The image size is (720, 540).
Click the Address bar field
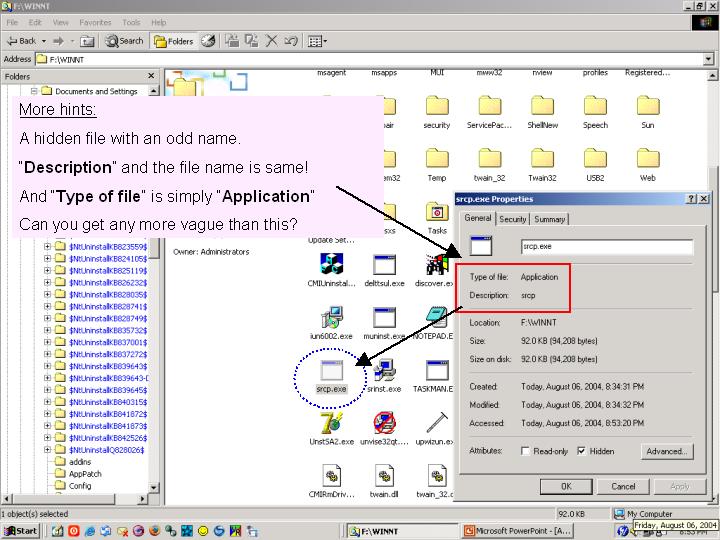[369, 59]
